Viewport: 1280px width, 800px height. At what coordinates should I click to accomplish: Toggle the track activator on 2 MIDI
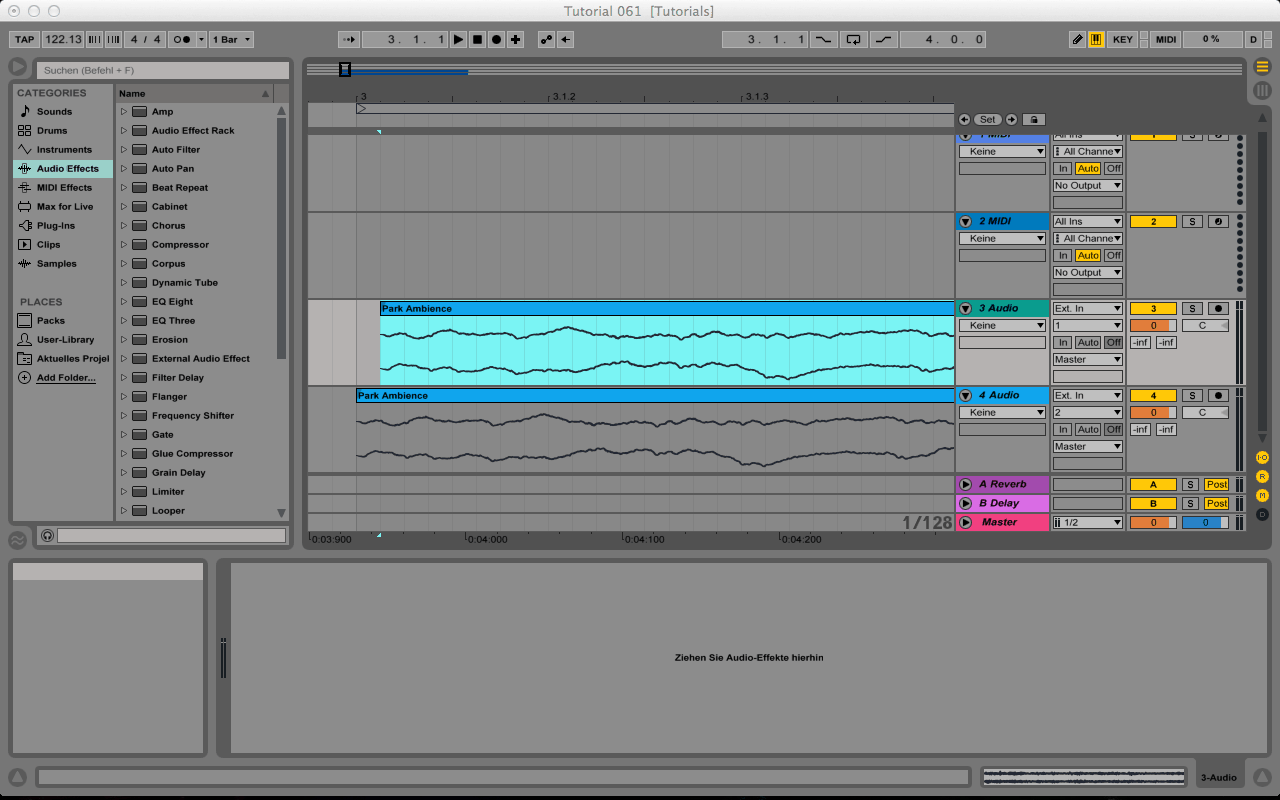coord(1152,222)
